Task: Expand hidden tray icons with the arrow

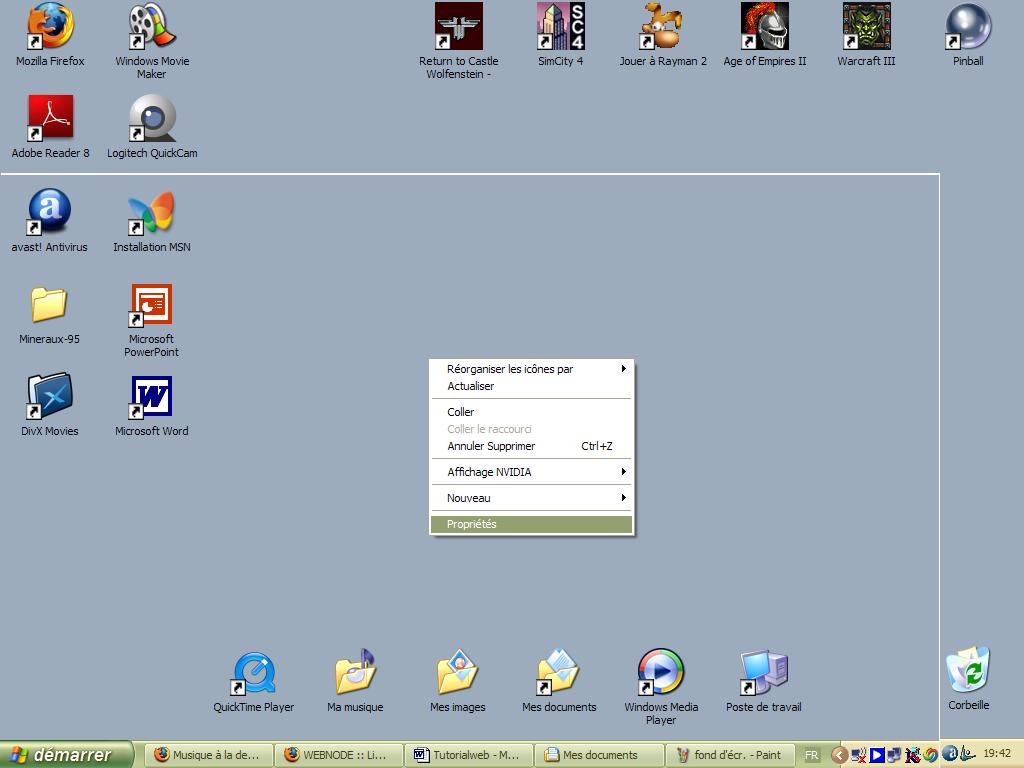Action: [840, 756]
